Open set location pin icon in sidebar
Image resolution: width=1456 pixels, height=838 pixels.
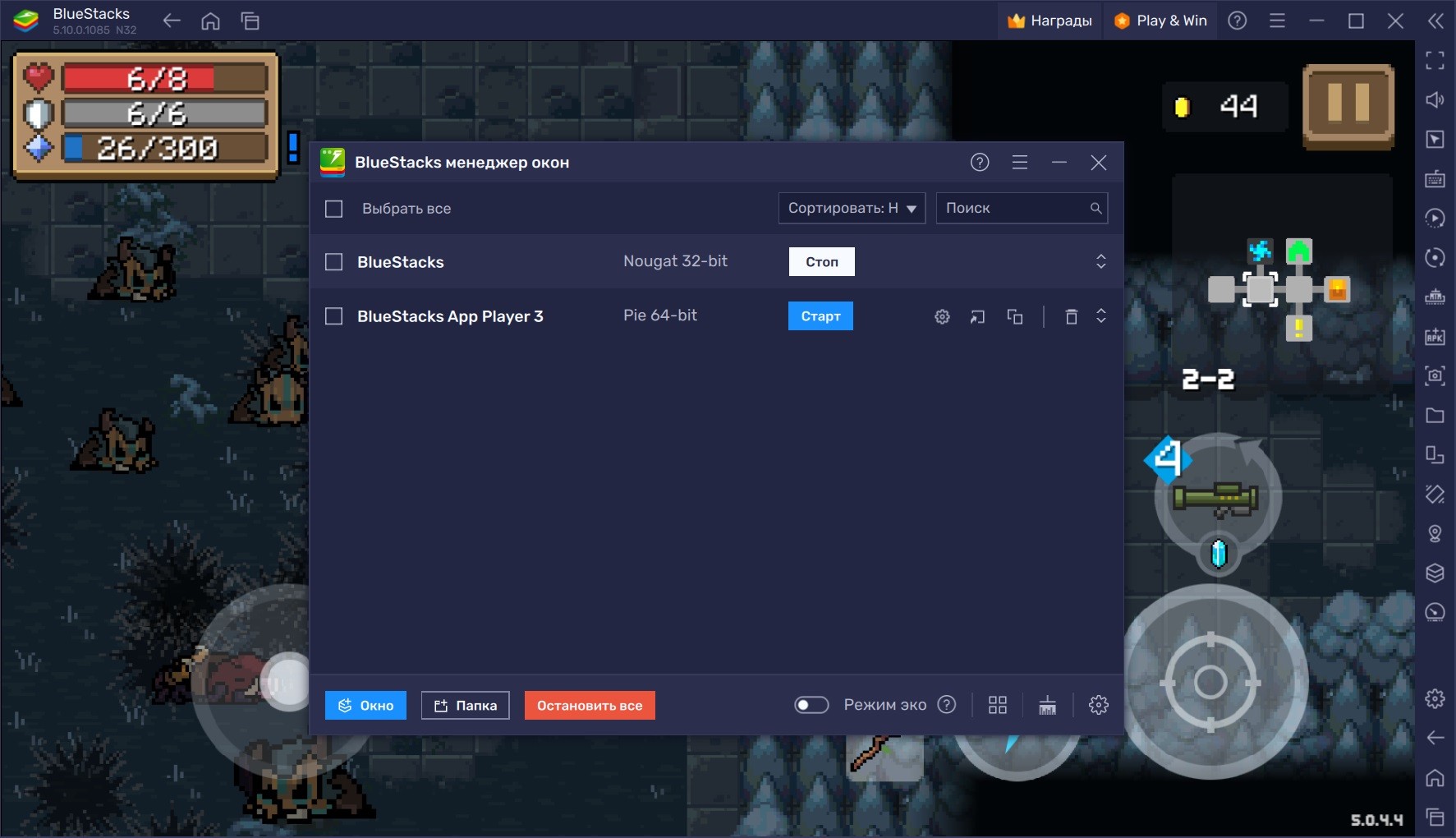tap(1435, 533)
